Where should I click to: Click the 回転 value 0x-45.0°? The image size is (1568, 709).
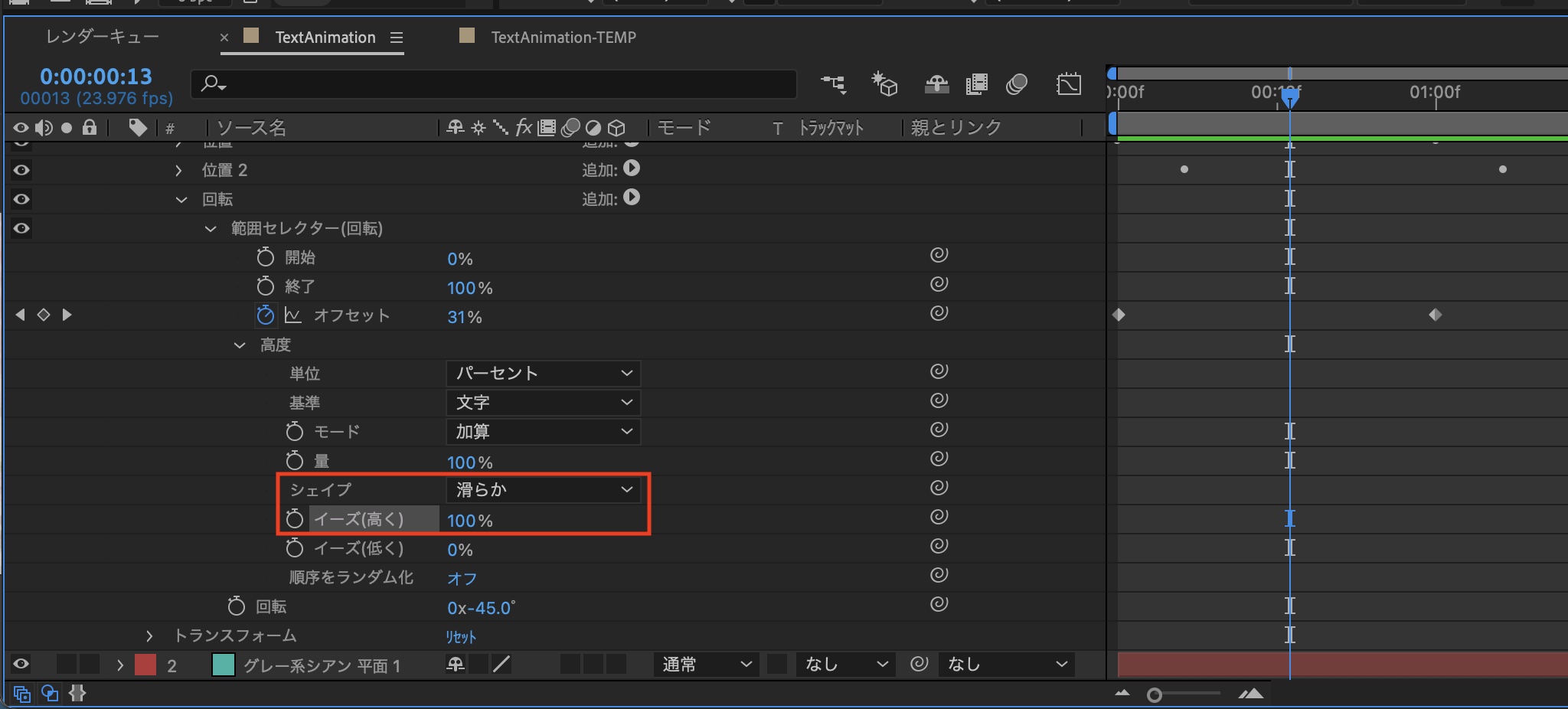[x=482, y=608]
